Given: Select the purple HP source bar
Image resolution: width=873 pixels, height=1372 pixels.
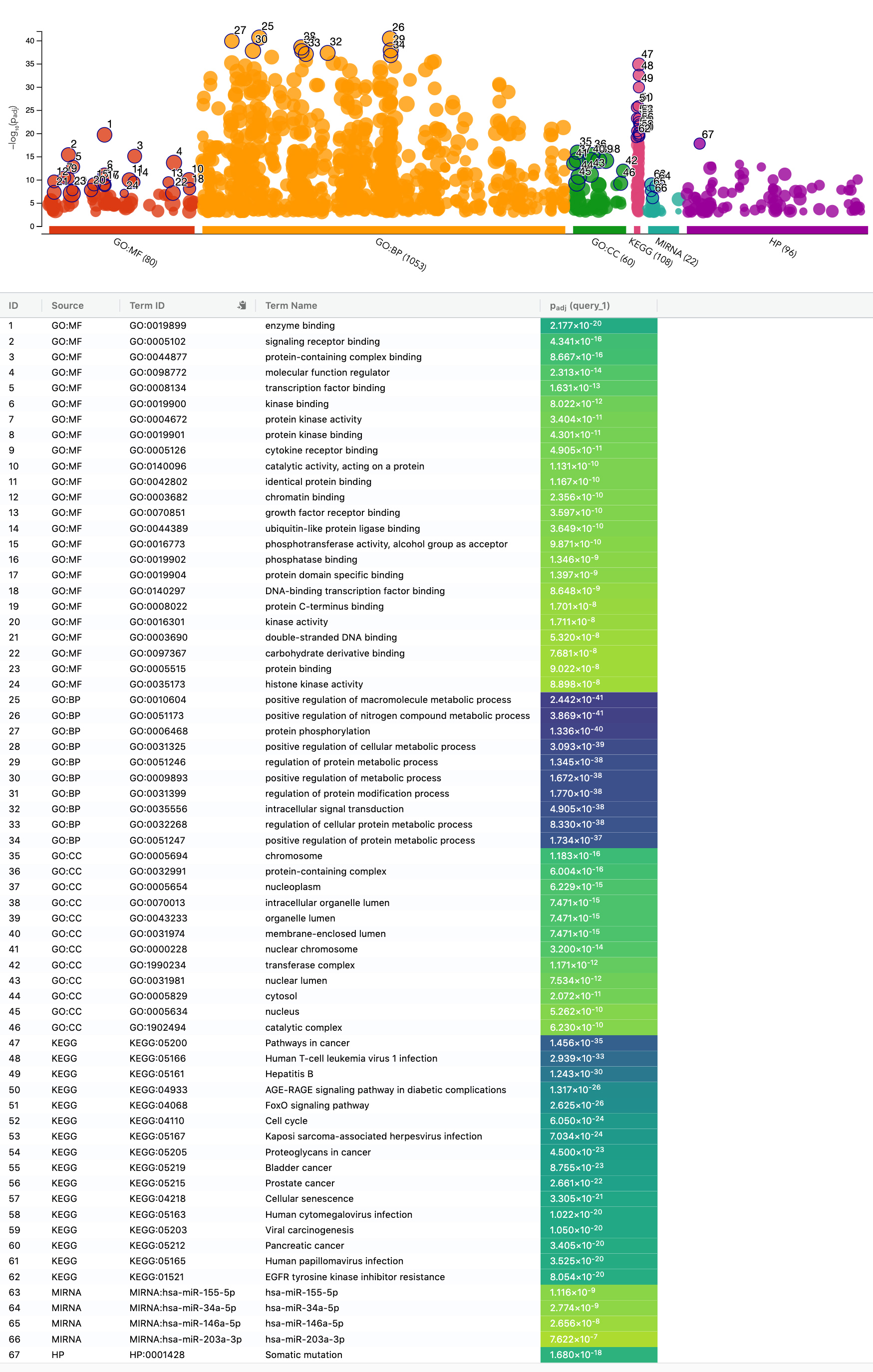Looking at the screenshot, I should click(777, 229).
